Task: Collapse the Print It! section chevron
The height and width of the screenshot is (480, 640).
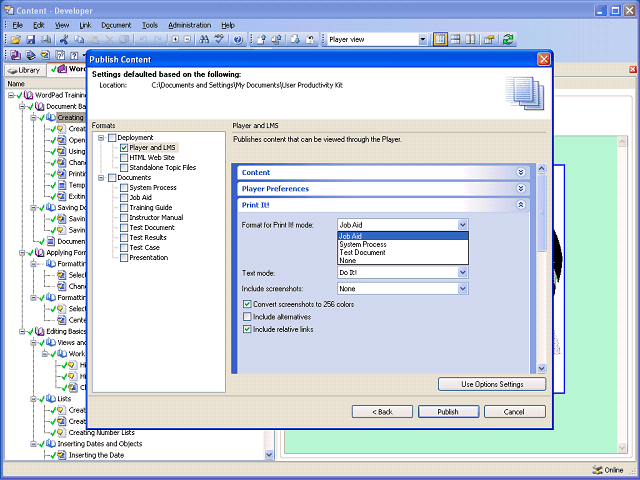Action: click(x=521, y=205)
